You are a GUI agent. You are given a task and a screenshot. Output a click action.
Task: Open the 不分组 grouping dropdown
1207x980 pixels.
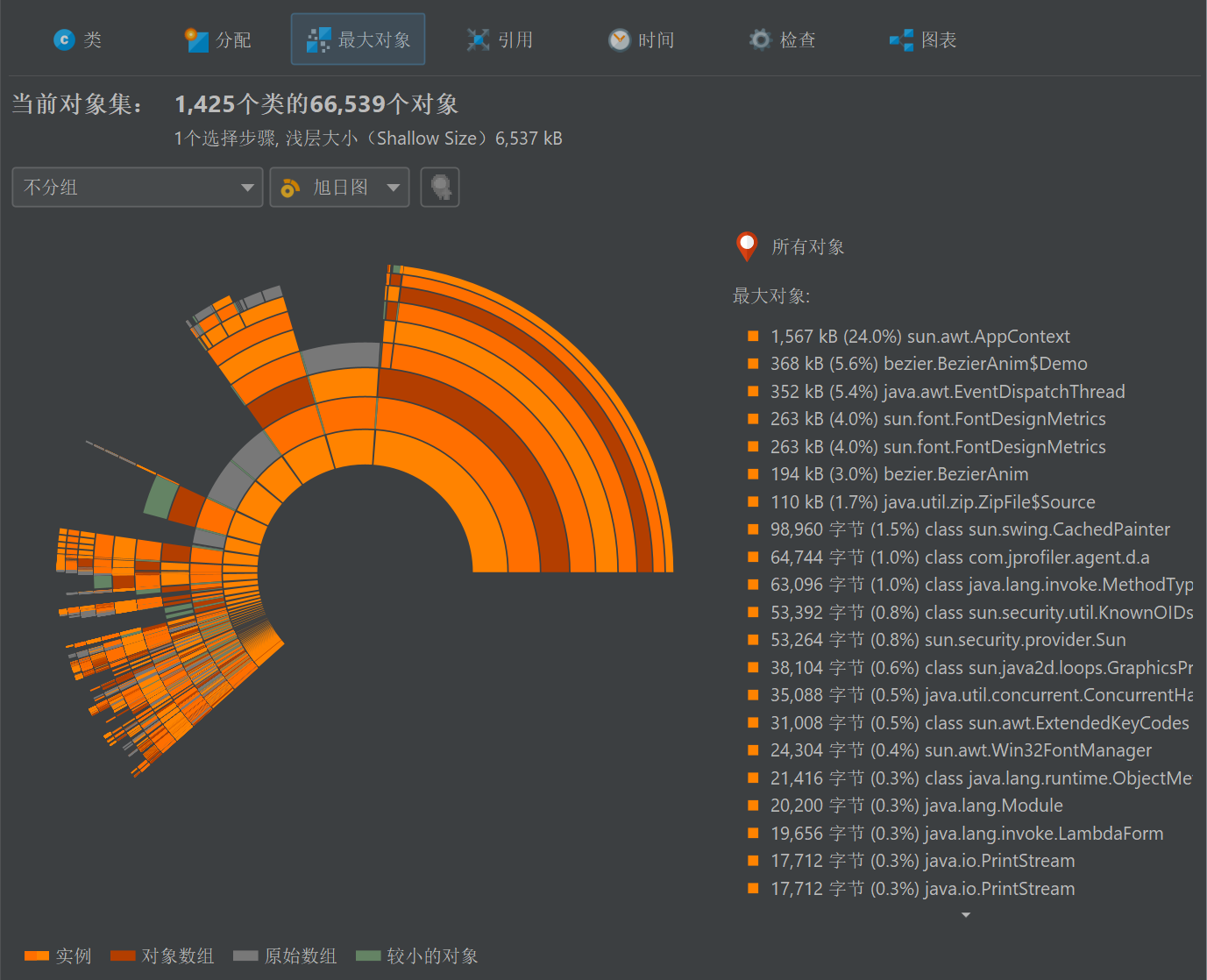point(138,188)
